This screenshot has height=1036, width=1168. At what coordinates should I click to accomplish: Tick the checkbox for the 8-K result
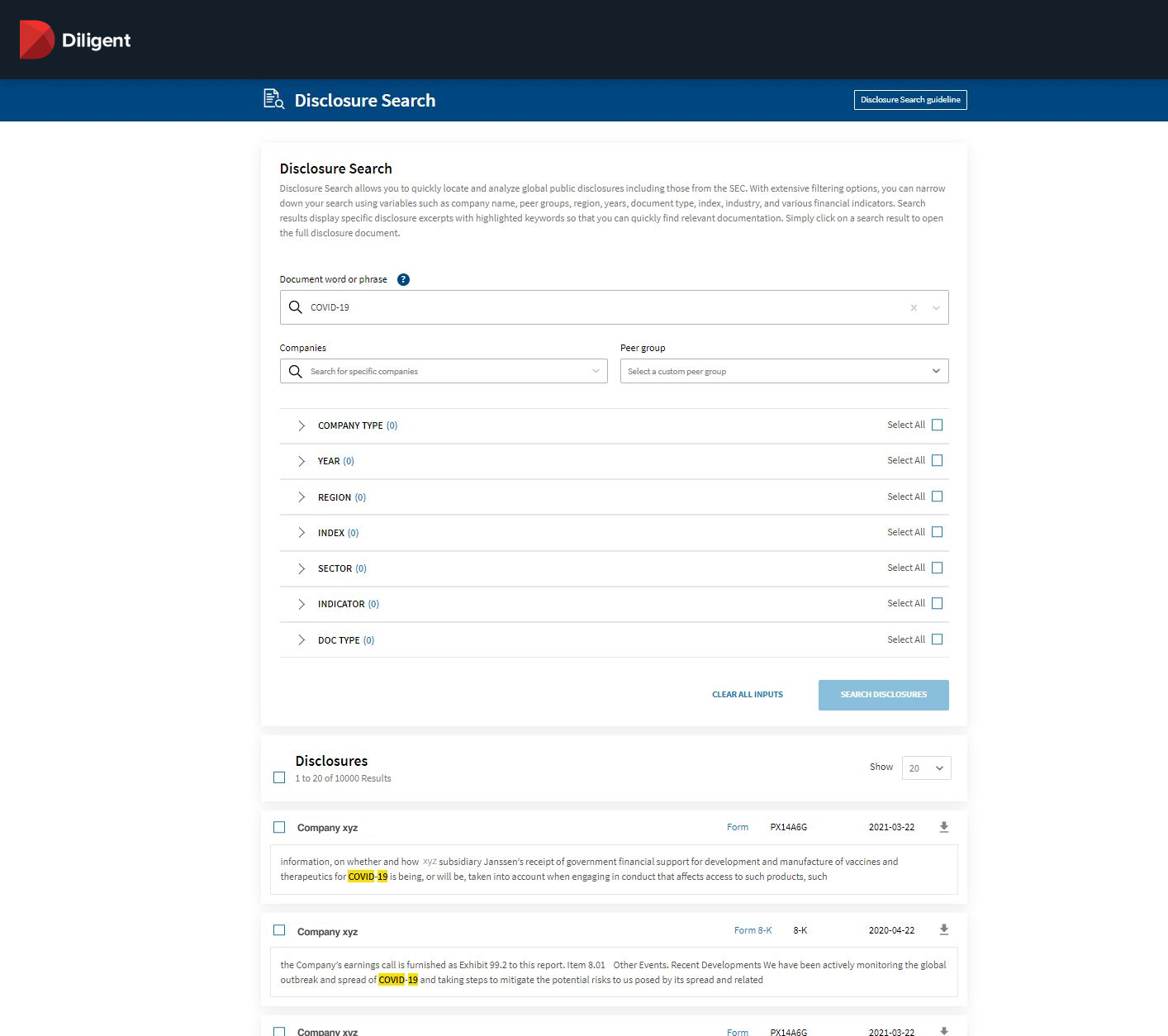(279, 930)
